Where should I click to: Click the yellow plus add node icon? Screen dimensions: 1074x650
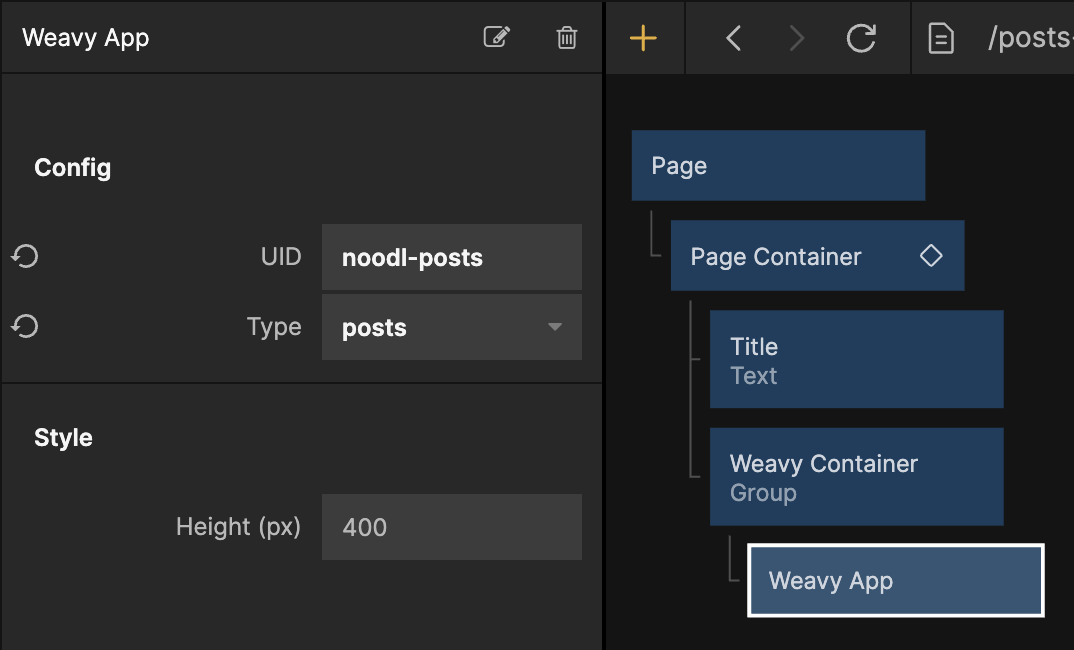[643, 38]
